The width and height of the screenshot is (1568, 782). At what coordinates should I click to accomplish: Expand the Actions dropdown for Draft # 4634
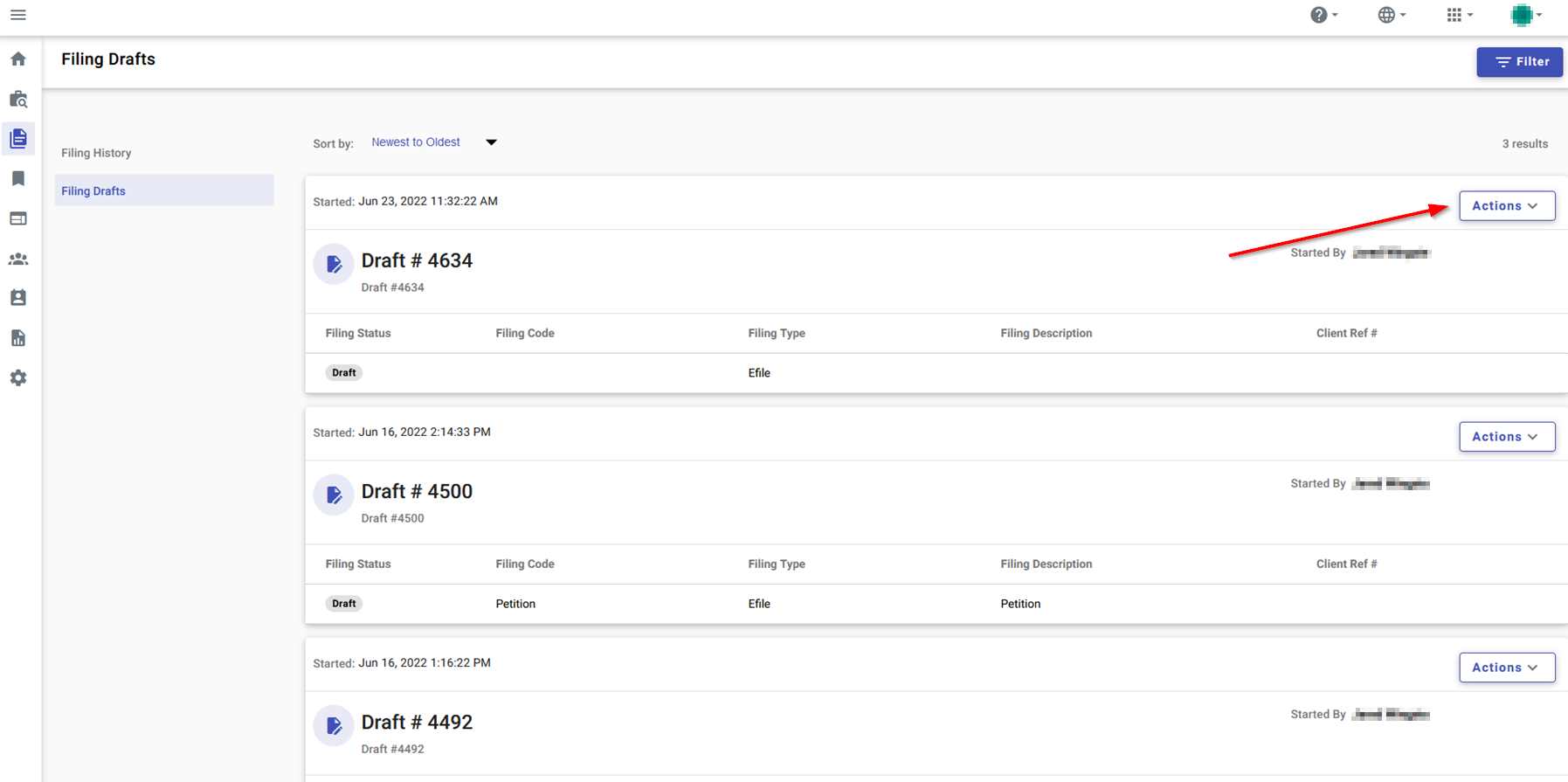tap(1506, 206)
